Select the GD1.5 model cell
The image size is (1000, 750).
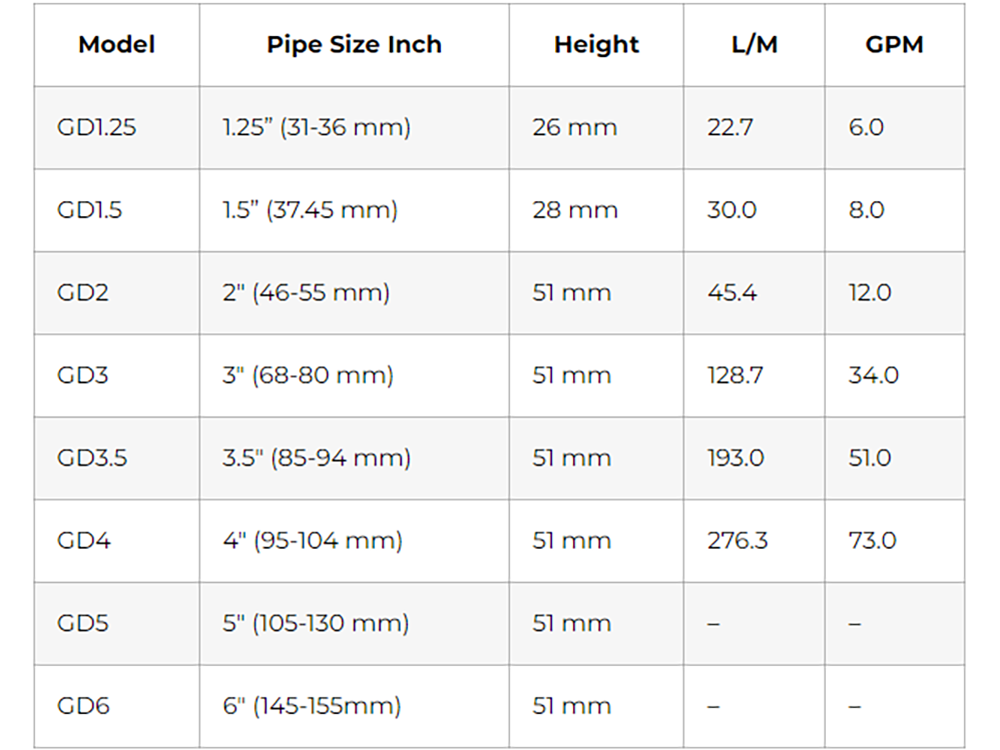[x=90, y=210]
